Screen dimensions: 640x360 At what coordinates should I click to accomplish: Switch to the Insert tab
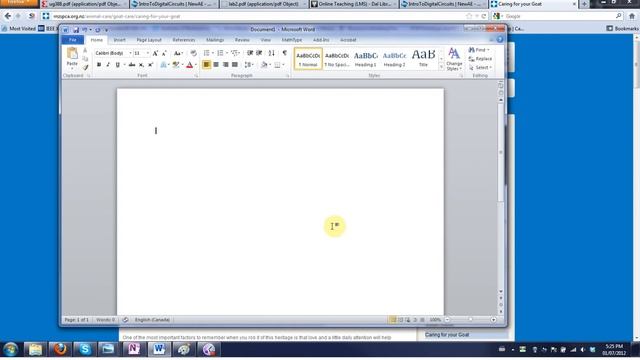point(120,40)
